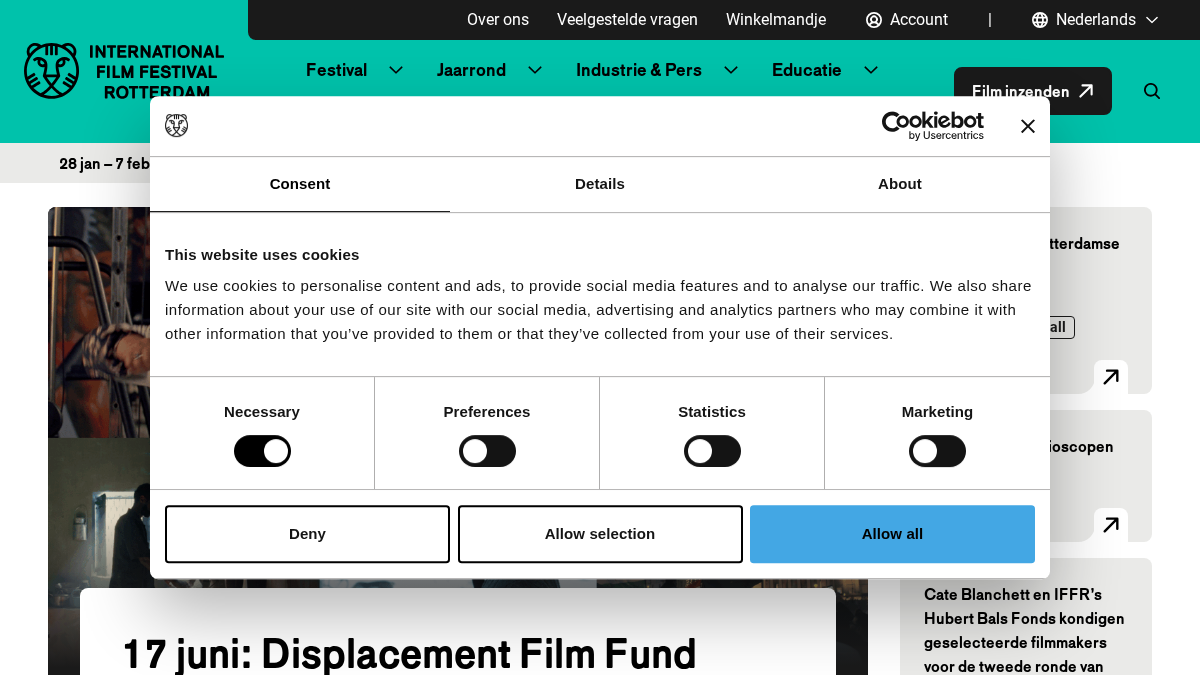
Task: Click the festival dates '28 jan – 7 feb'
Action: [x=104, y=164]
